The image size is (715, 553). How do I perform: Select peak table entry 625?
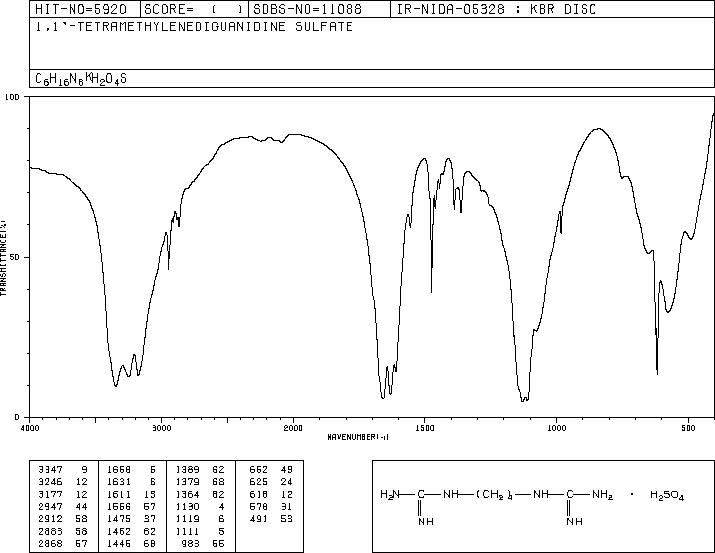[x=259, y=482]
